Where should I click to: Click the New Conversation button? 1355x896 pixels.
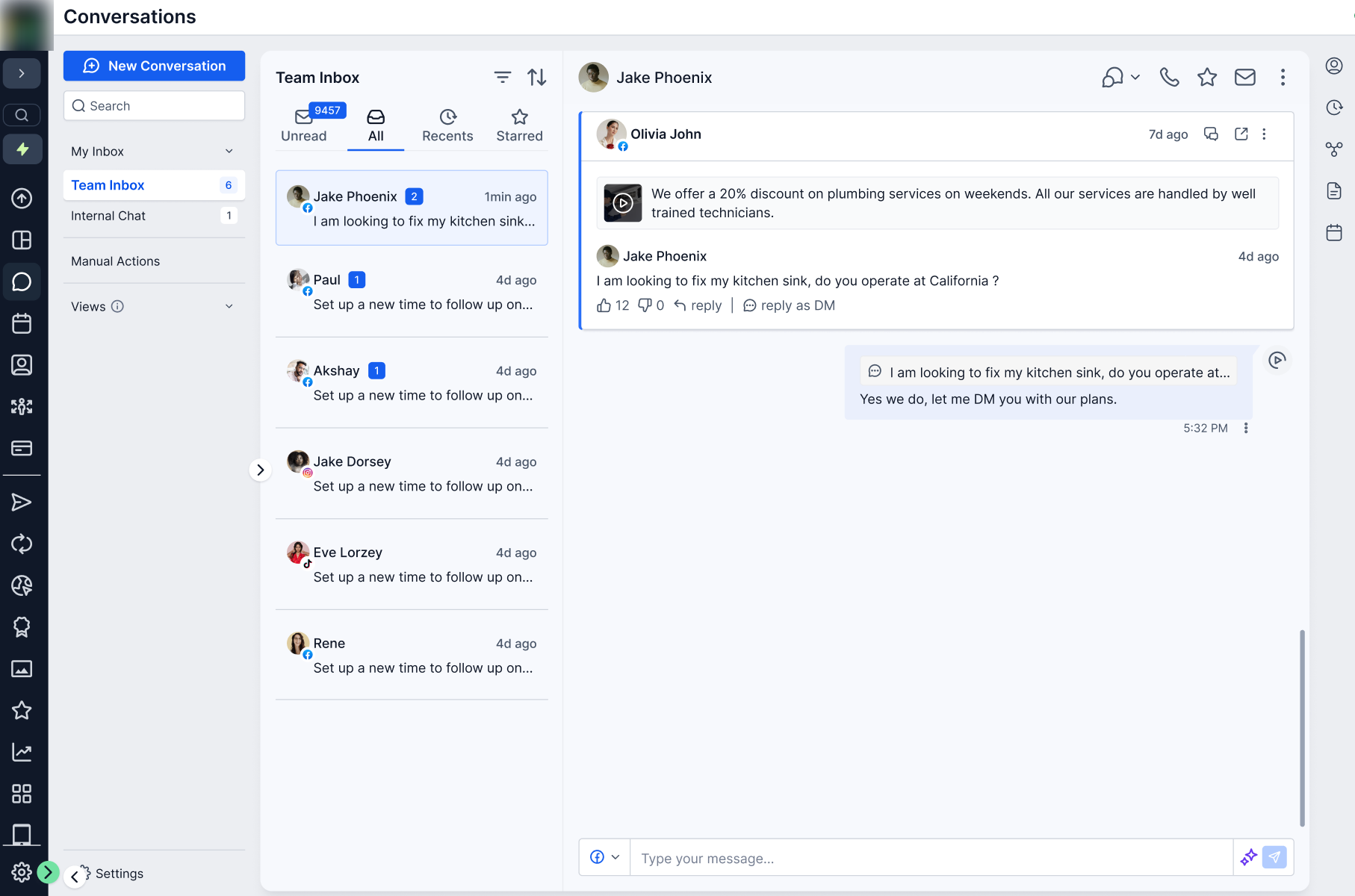tap(154, 66)
